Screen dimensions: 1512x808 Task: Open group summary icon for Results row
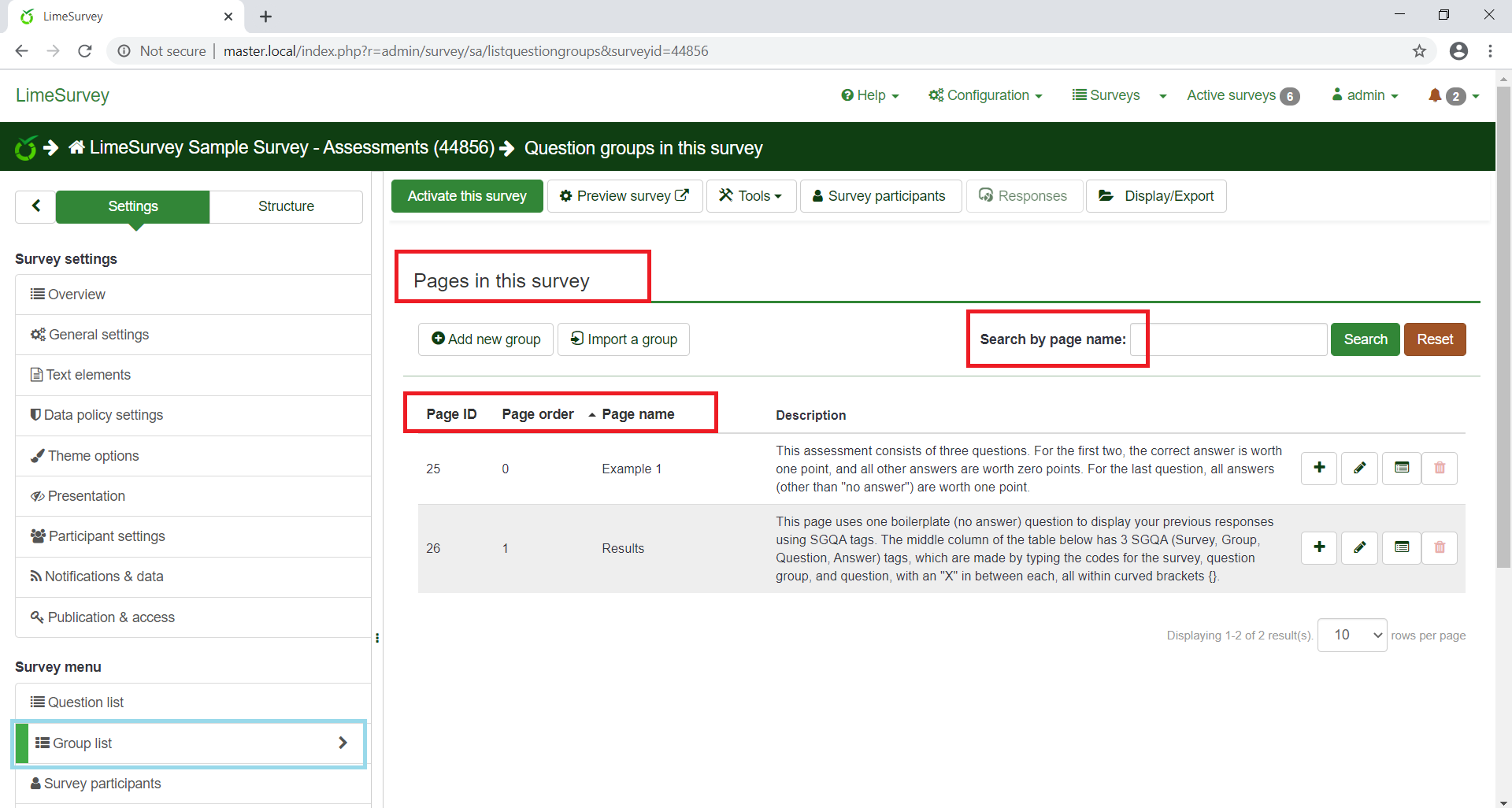1402,547
